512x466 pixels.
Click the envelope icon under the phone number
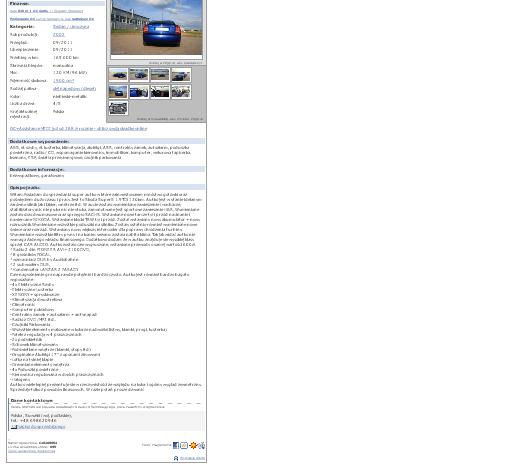pos(14,427)
